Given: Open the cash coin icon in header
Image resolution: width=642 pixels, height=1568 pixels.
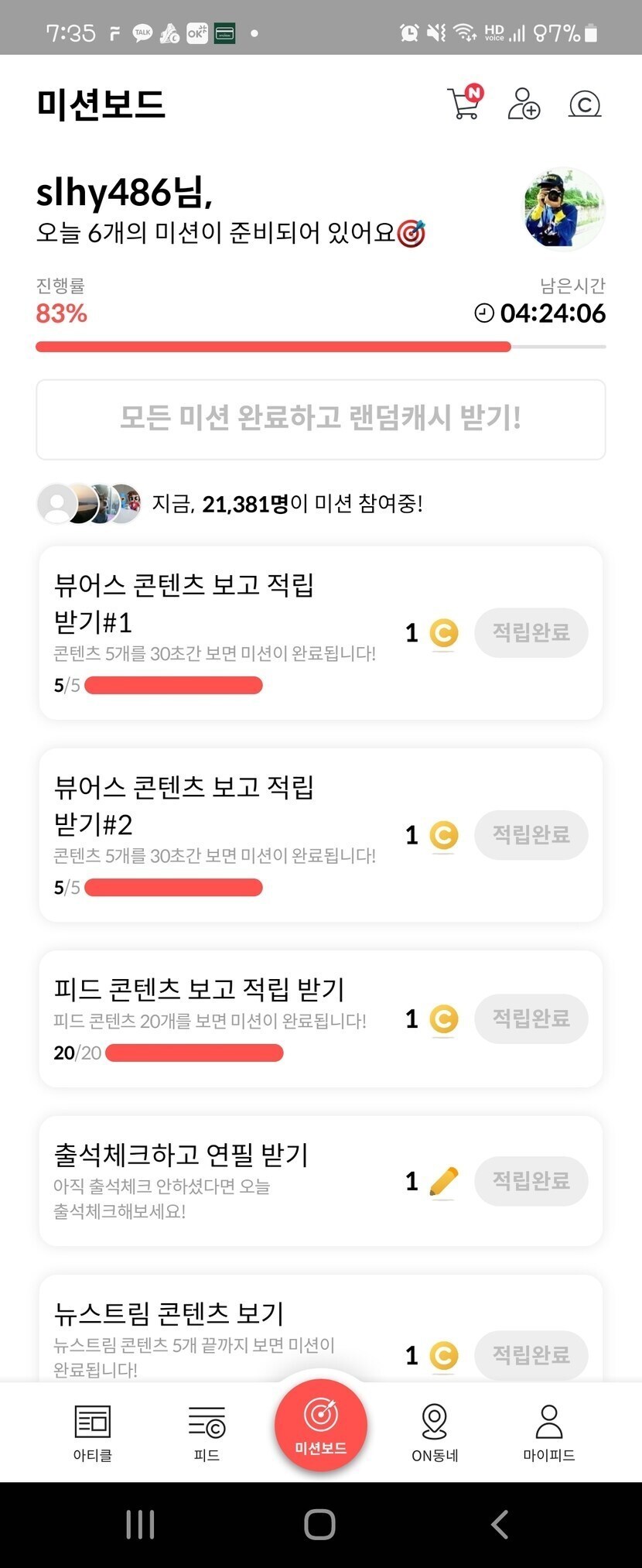Looking at the screenshot, I should click(x=585, y=104).
